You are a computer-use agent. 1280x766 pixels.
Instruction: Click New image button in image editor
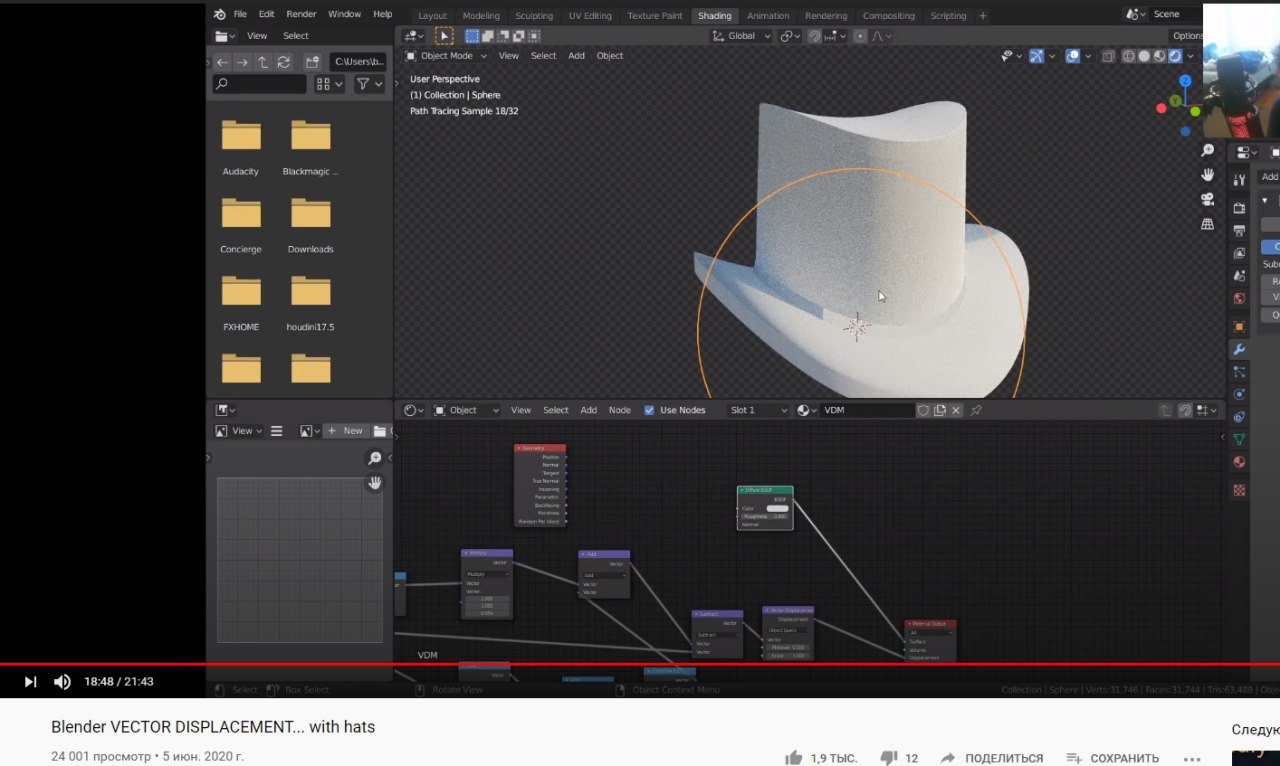(346, 431)
